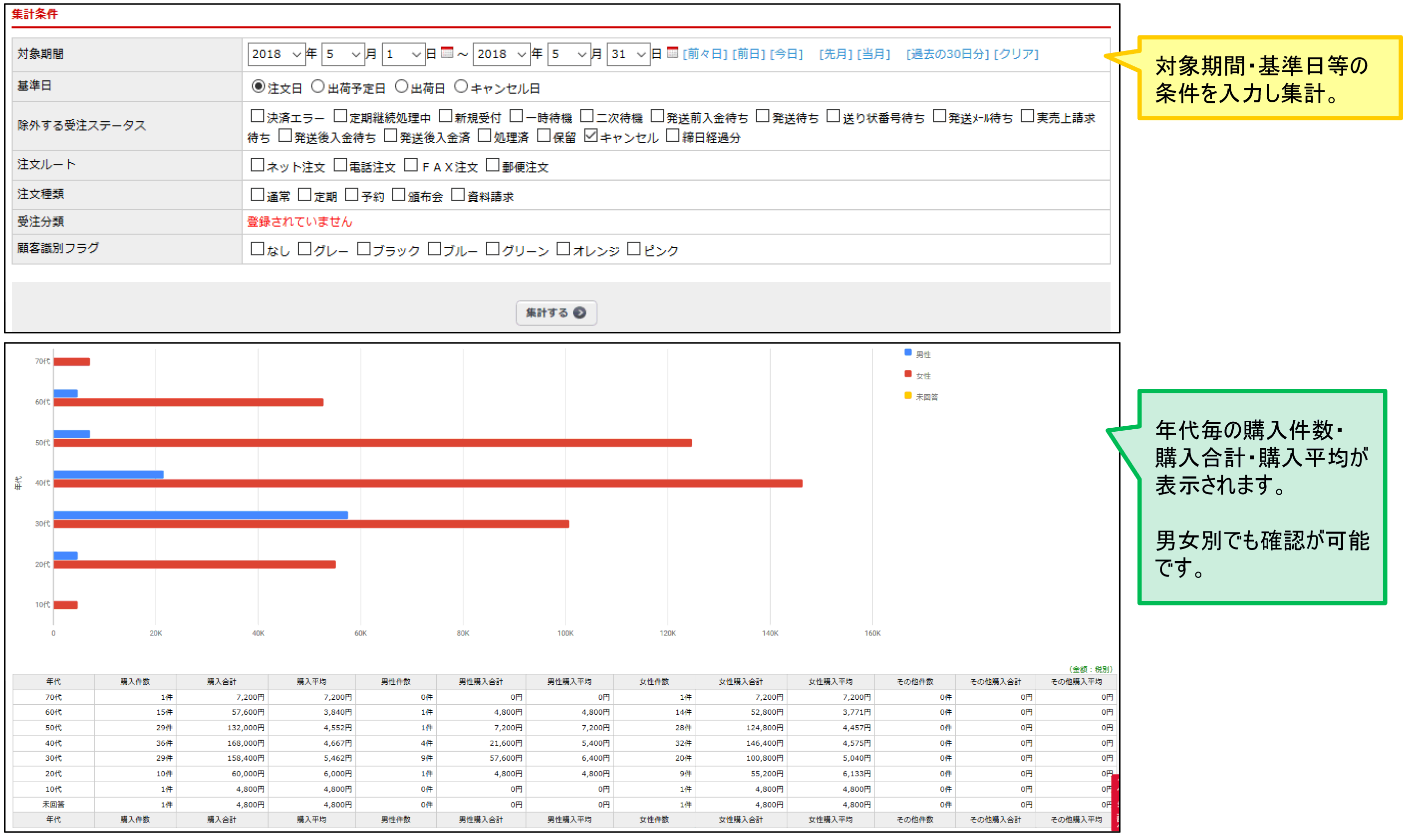The image size is (1409, 840).
Task: Expand the start month 5 dropdown
Action: (343, 54)
